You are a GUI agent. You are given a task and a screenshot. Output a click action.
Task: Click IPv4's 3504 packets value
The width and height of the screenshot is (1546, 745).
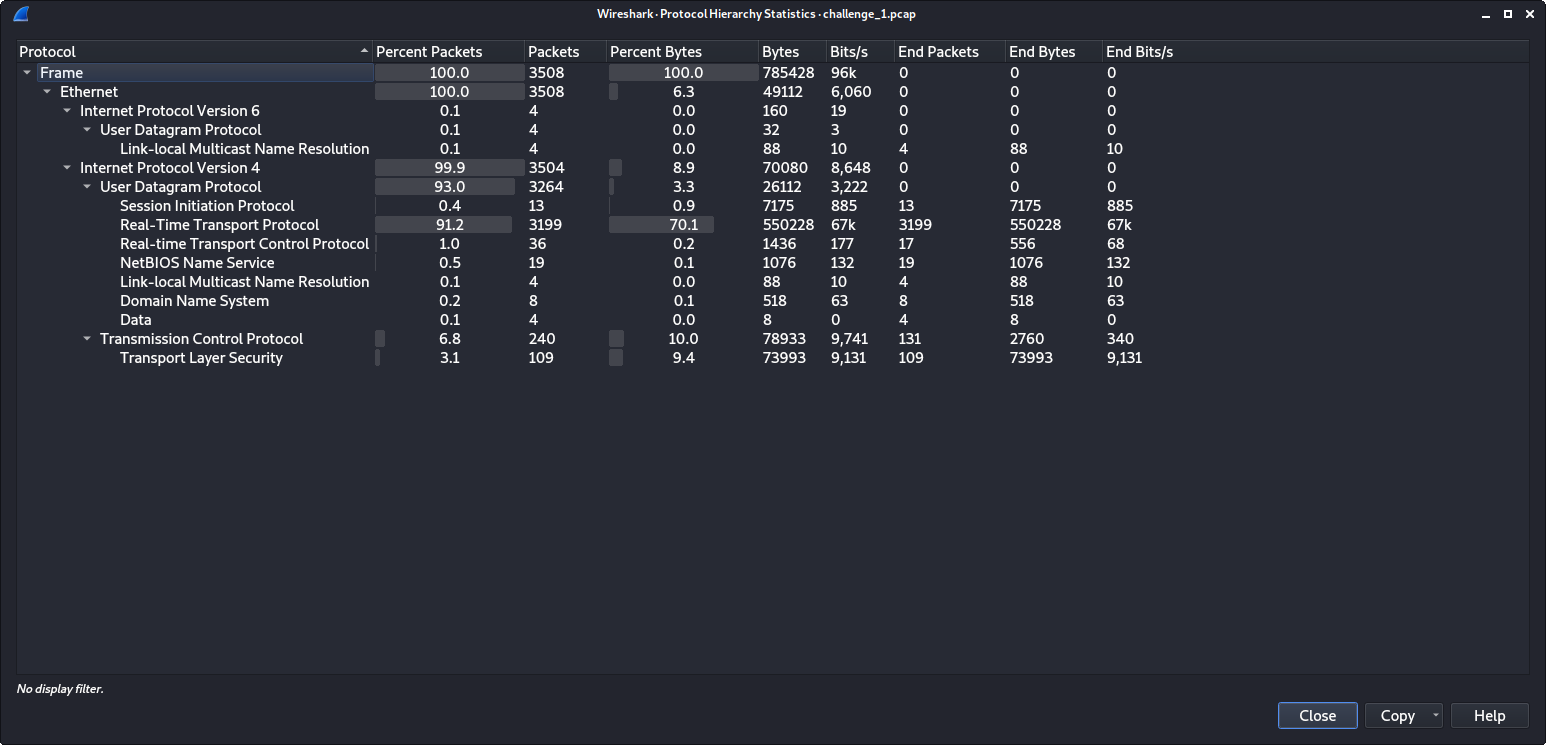click(546, 168)
